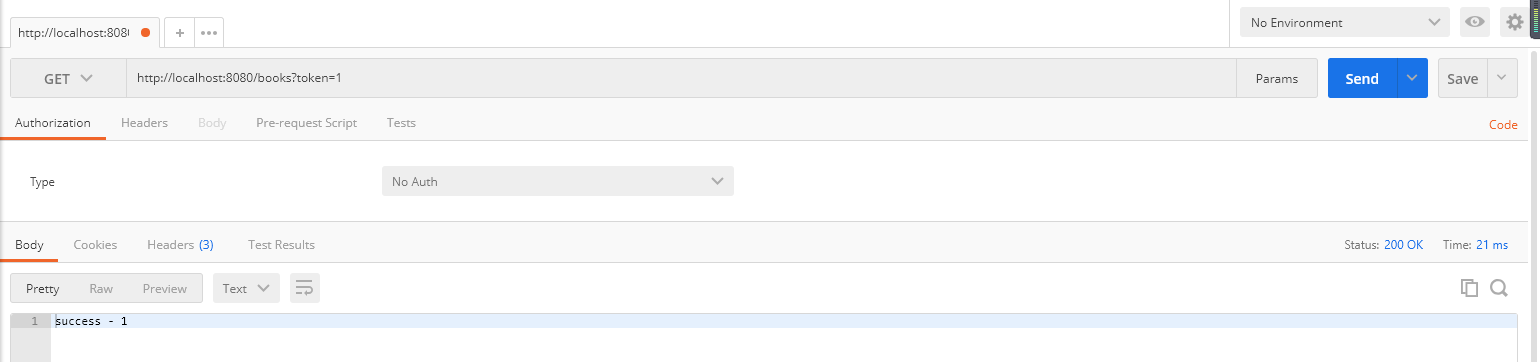Screen dimensions: 1540x362
Task: Switch response view to Preview
Action: [165, 288]
